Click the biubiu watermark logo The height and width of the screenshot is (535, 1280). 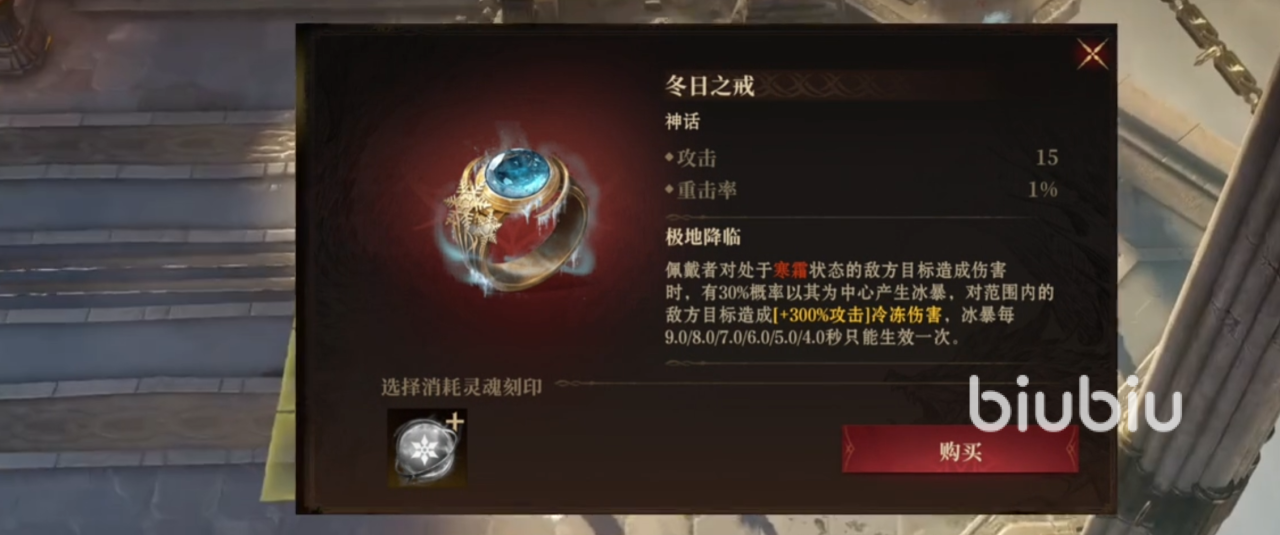coord(1075,403)
